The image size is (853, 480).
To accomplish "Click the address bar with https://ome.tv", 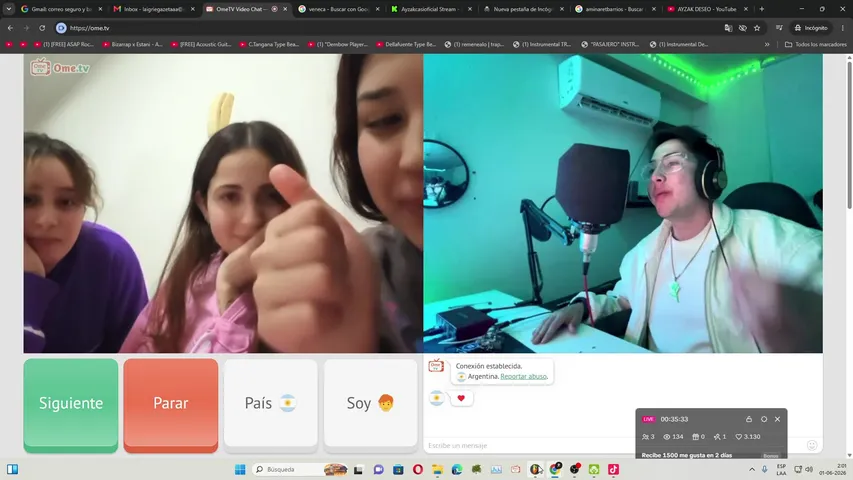I will tap(386, 28).
